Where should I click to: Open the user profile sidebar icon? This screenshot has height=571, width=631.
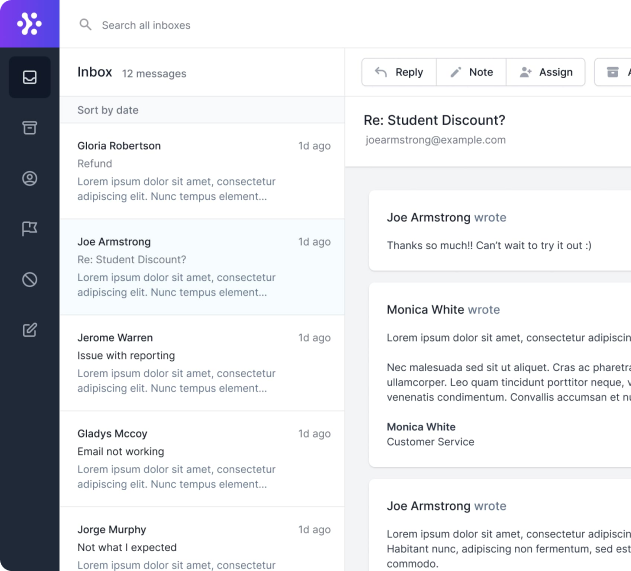coord(30,179)
